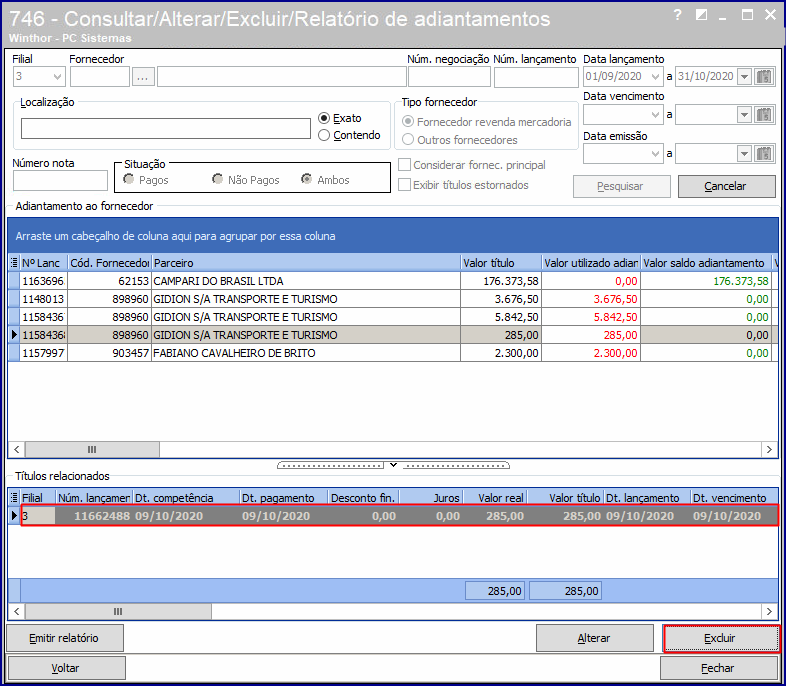786x686 pixels.
Task: Click the Cancelar button
Action: tap(726, 186)
